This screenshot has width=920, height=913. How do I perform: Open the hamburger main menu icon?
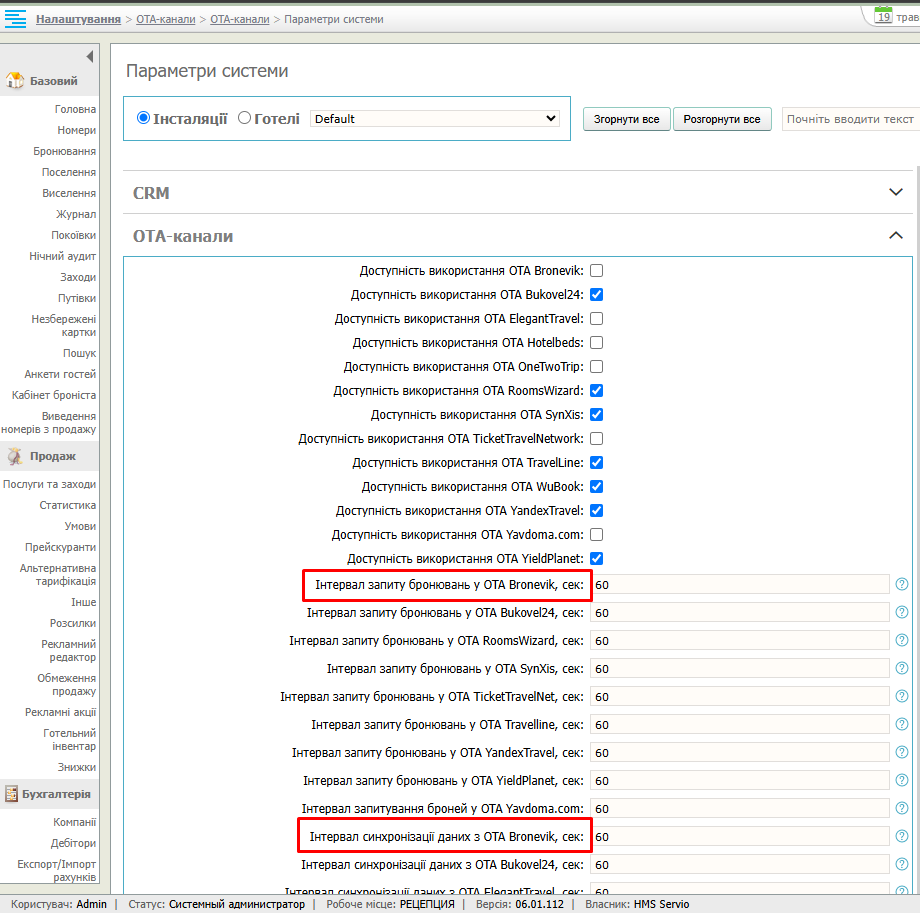(x=15, y=18)
